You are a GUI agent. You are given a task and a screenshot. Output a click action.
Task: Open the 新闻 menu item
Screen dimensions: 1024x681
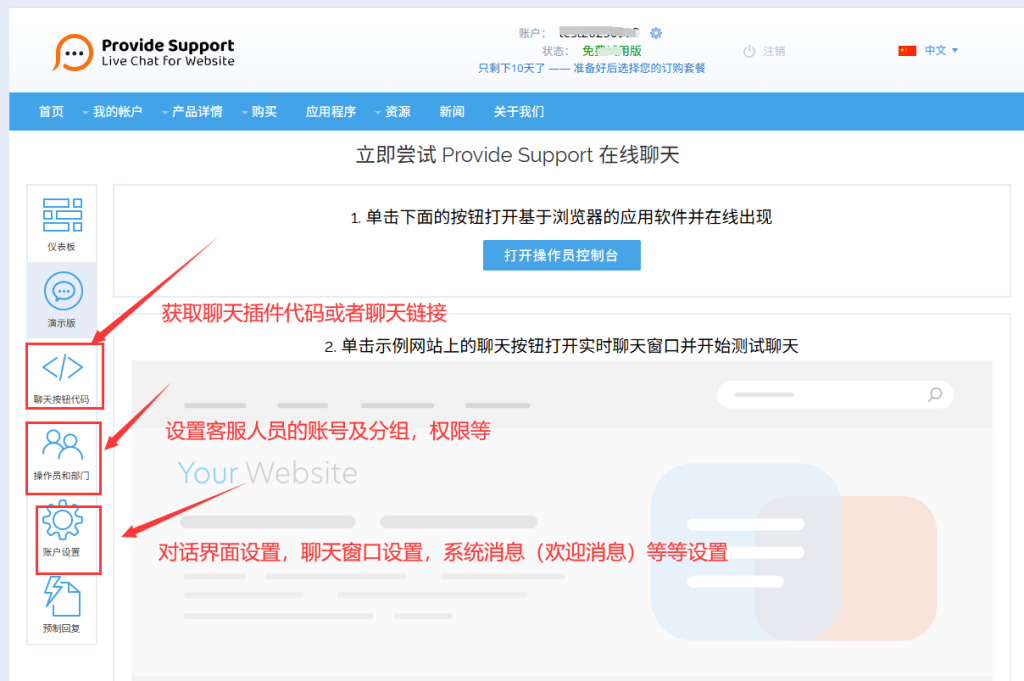[452, 112]
